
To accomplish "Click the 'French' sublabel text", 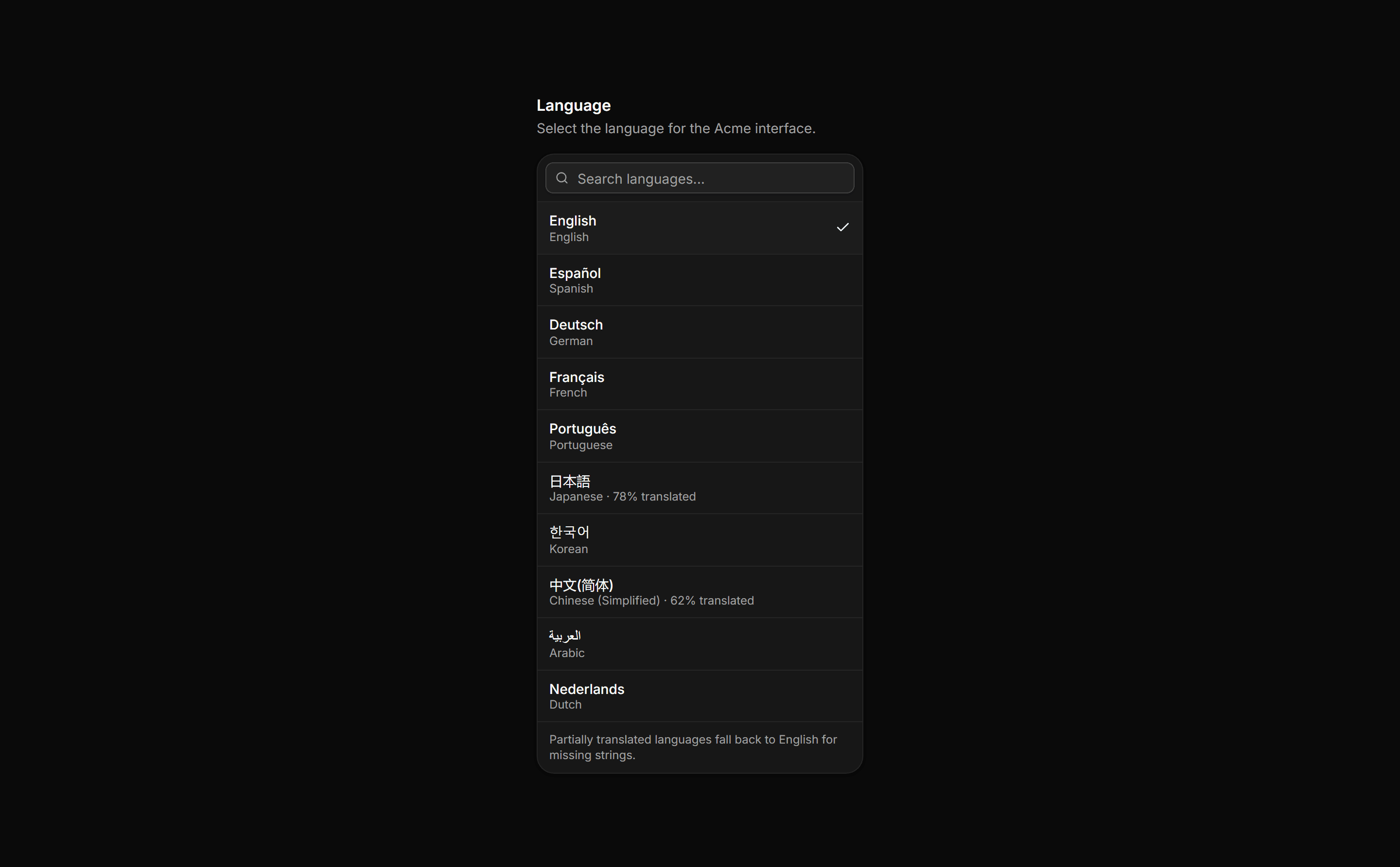I will tap(568, 393).
